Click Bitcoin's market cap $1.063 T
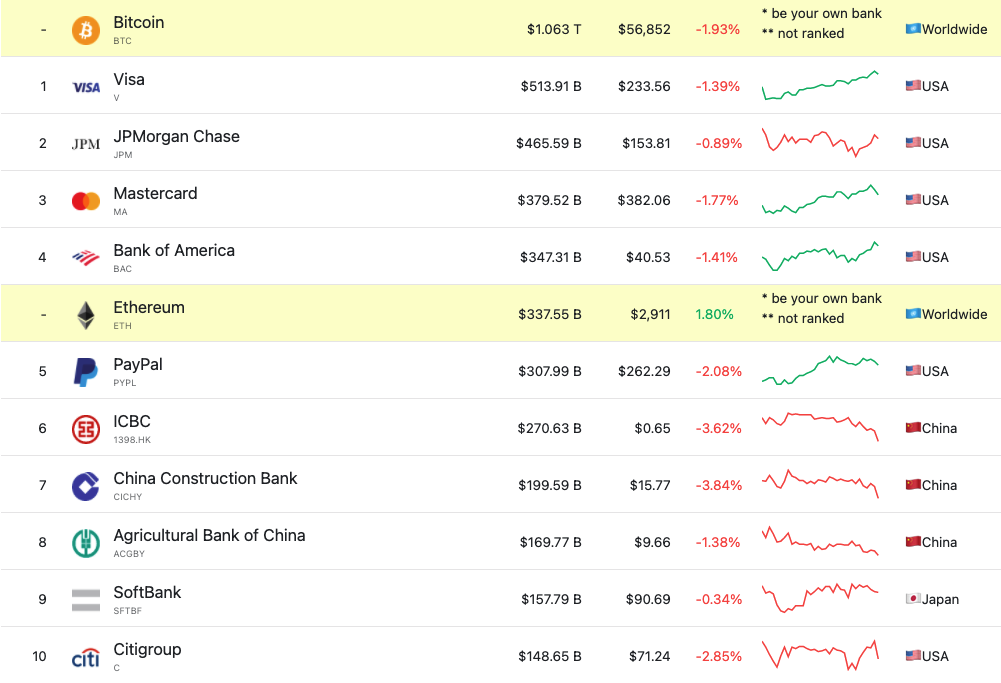Screen dimensions: 1001x683 point(554,29)
